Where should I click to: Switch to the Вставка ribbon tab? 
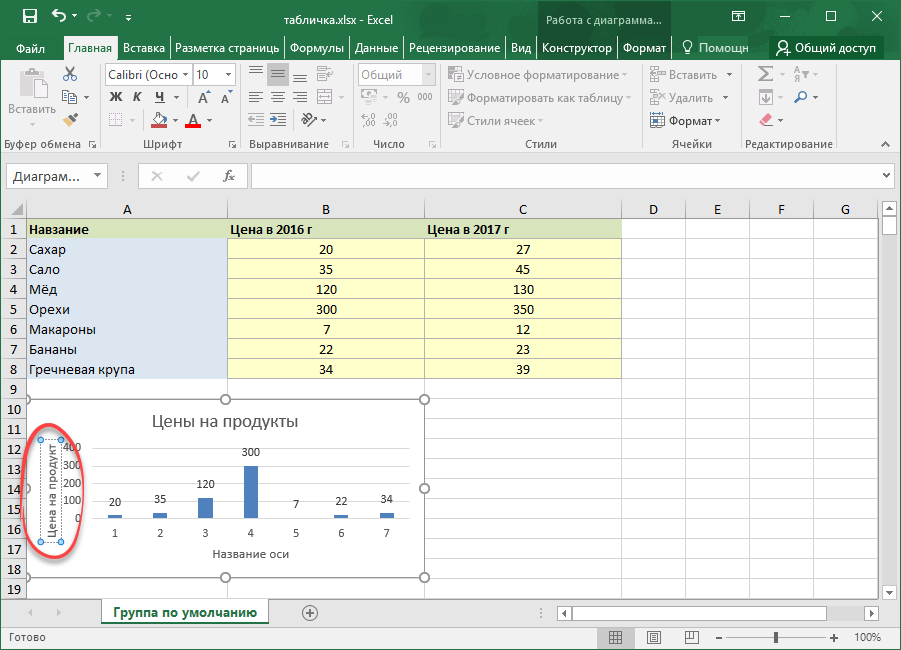(x=144, y=47)
